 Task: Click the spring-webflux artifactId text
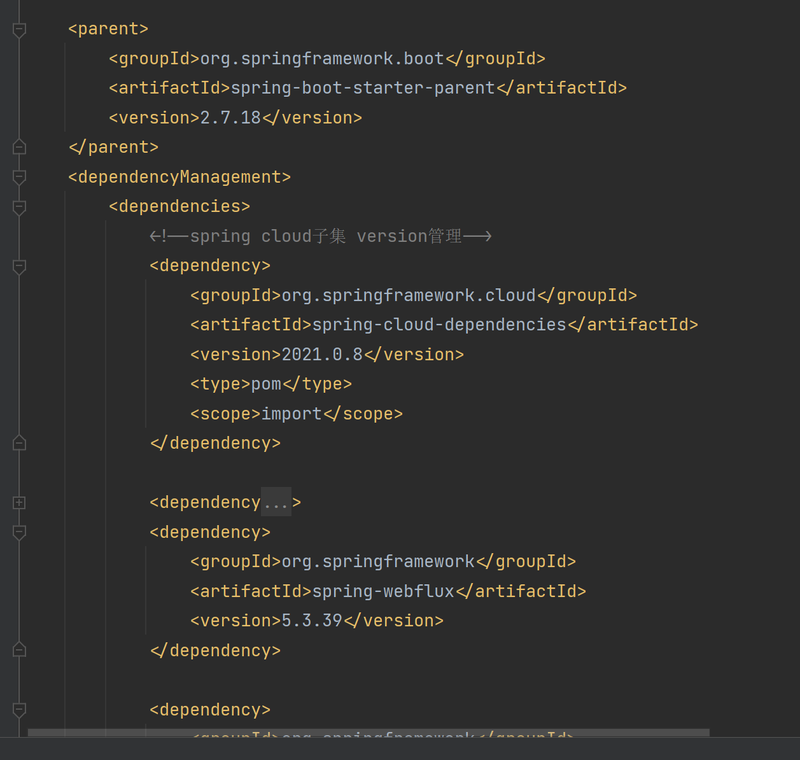point(383,591)
